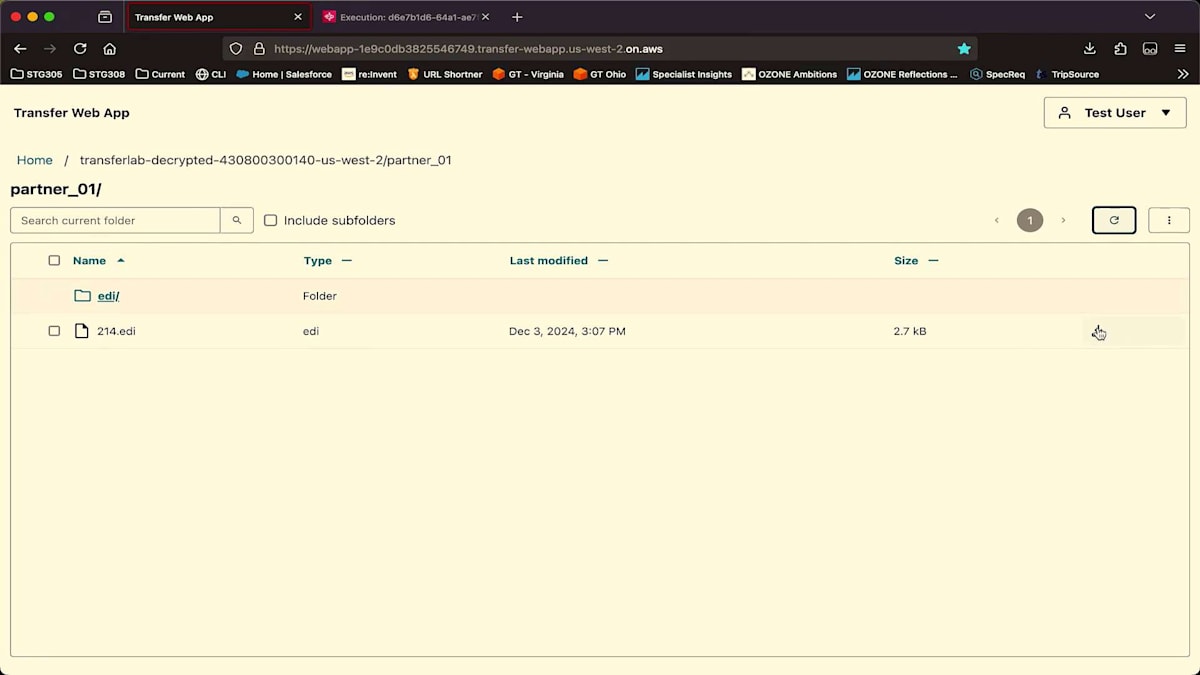Click the browser forward arrow
Screen dimensions: 1200x675
(x=50, y=48)
